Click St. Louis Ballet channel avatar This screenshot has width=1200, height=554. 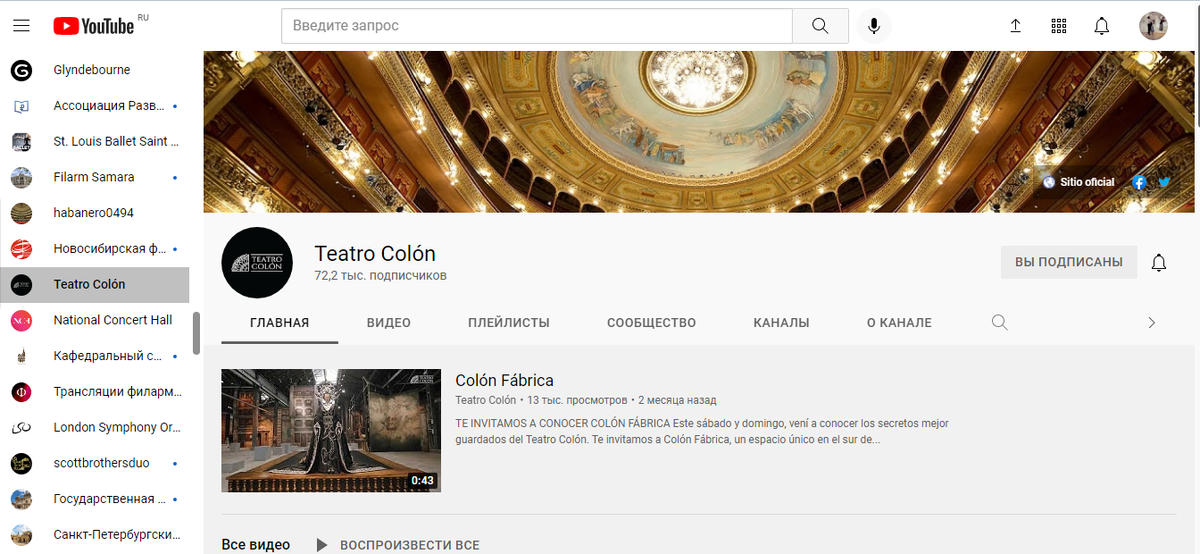pos(21,141)
